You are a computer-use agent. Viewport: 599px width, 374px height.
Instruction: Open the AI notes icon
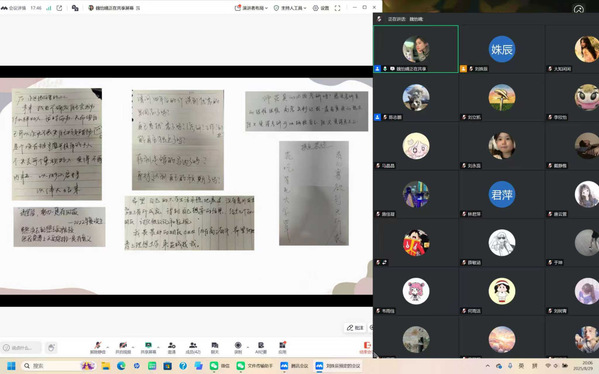(261, 348)
